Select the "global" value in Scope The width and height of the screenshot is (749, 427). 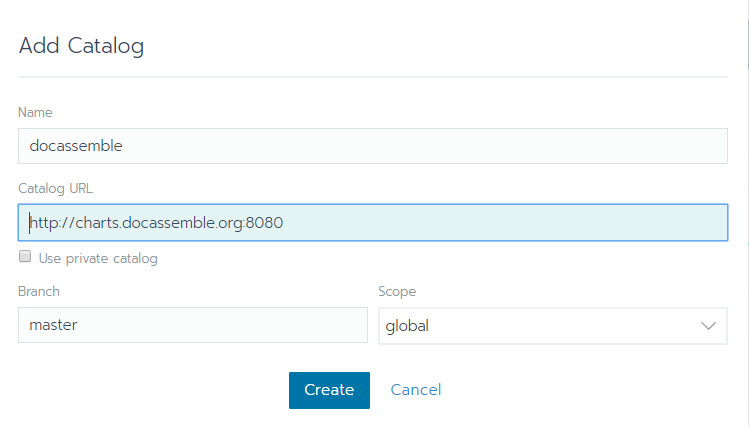click(x=408, y=326)
